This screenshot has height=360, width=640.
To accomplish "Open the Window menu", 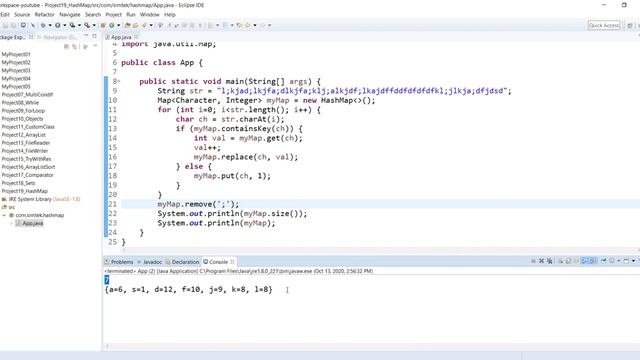I will (149, 14).
